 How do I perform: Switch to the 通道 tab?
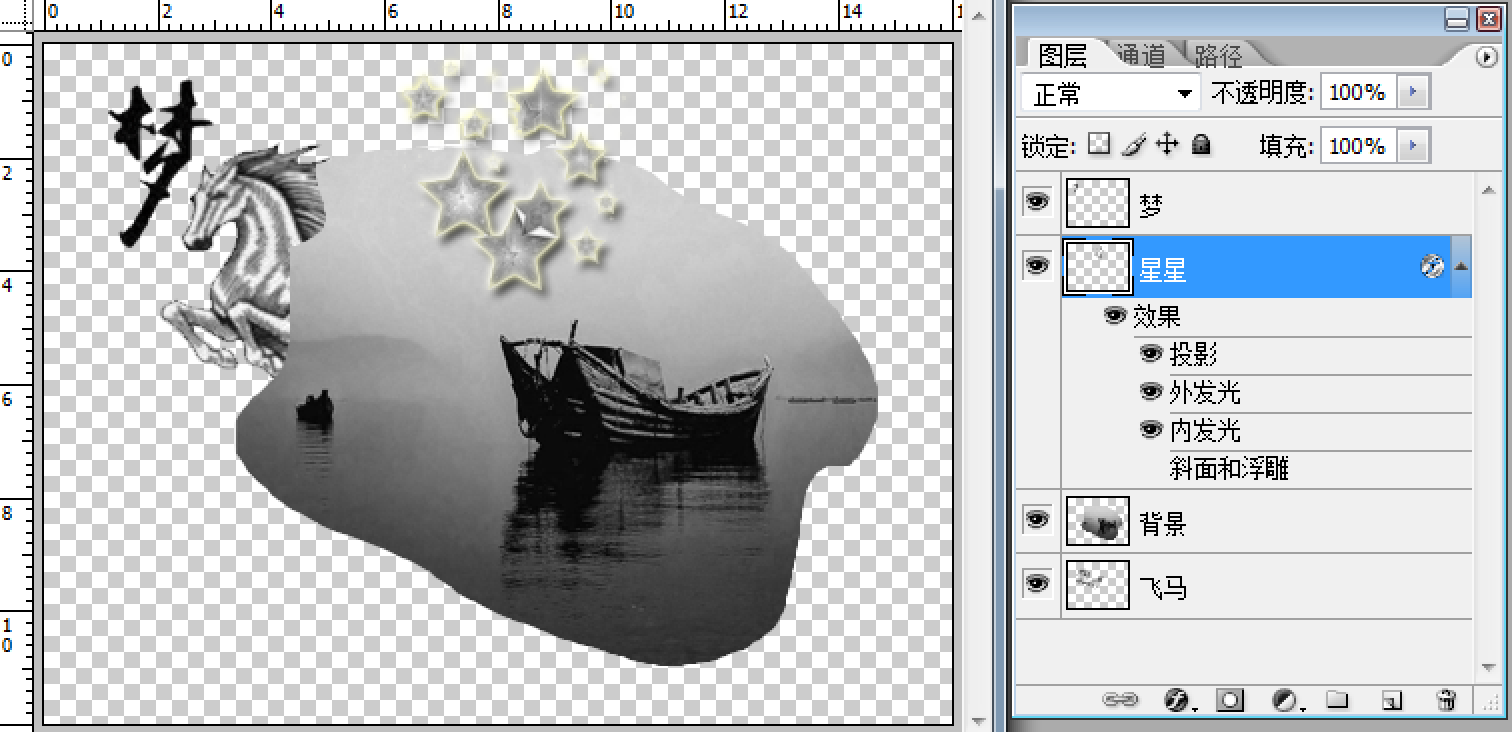[1142, 55]
